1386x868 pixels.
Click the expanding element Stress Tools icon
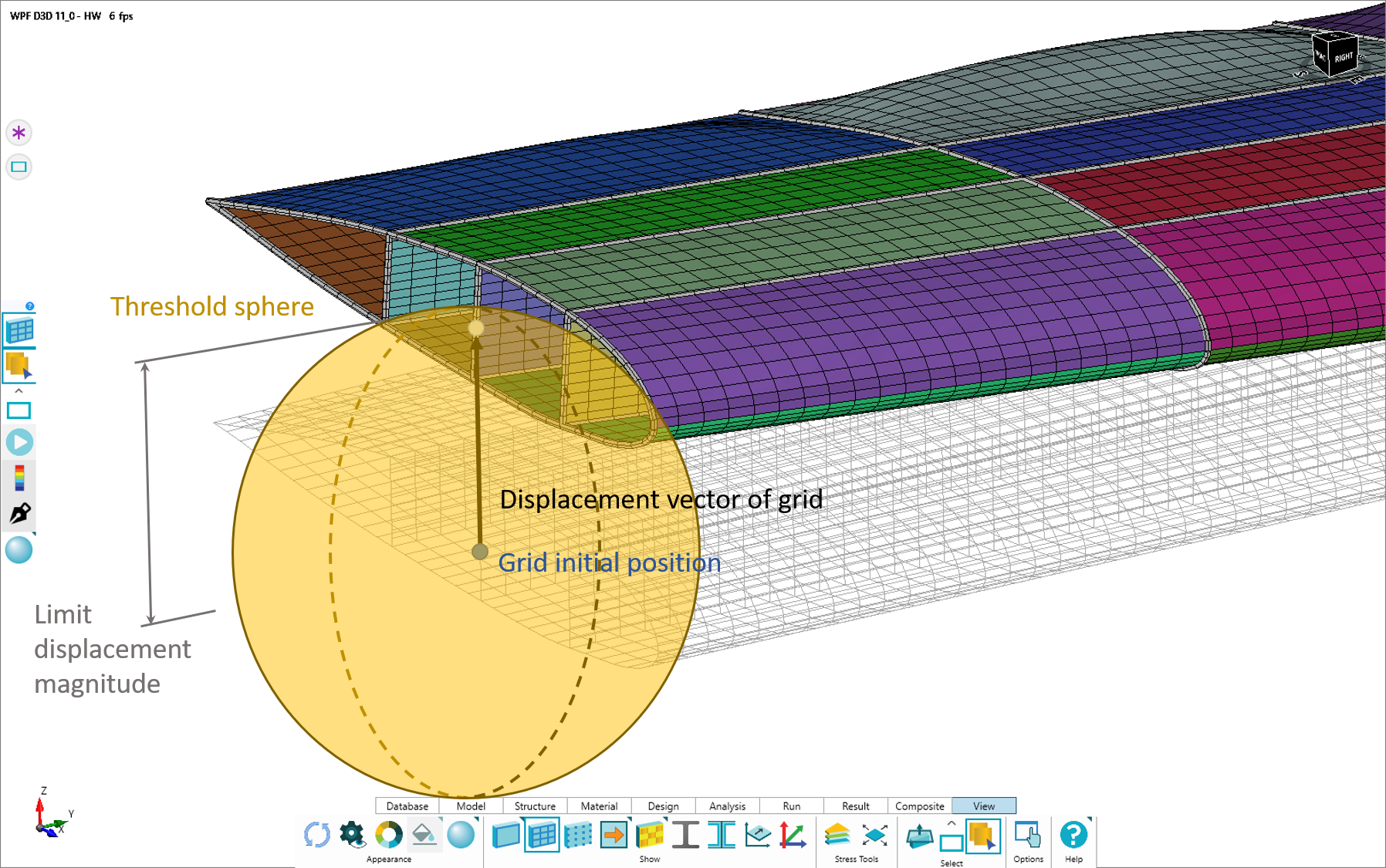[x=874, y=835]
